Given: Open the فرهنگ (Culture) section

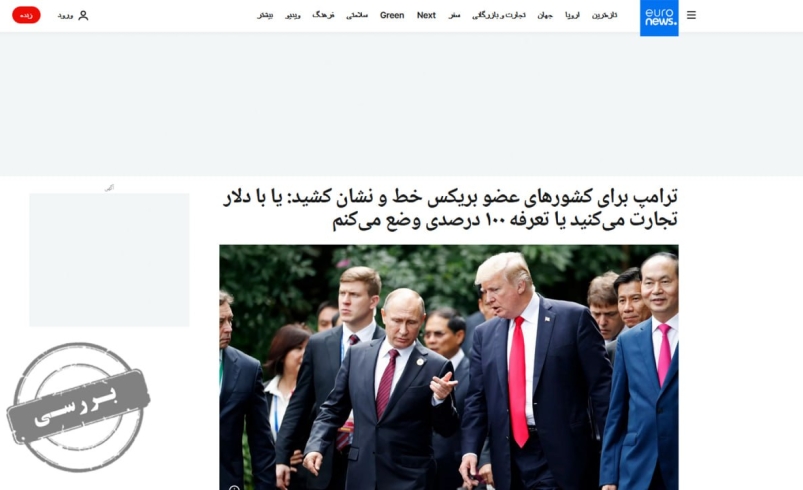Looking at the screenshot, I should pyautogui.click(x=323, y=15).
